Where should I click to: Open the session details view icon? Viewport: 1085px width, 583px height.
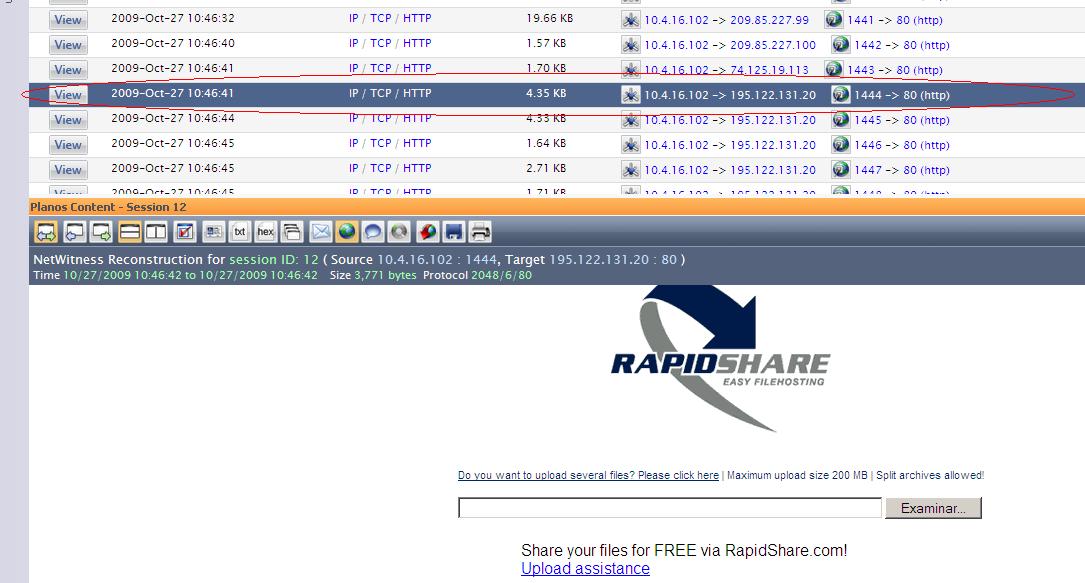(x=214, y=232)
